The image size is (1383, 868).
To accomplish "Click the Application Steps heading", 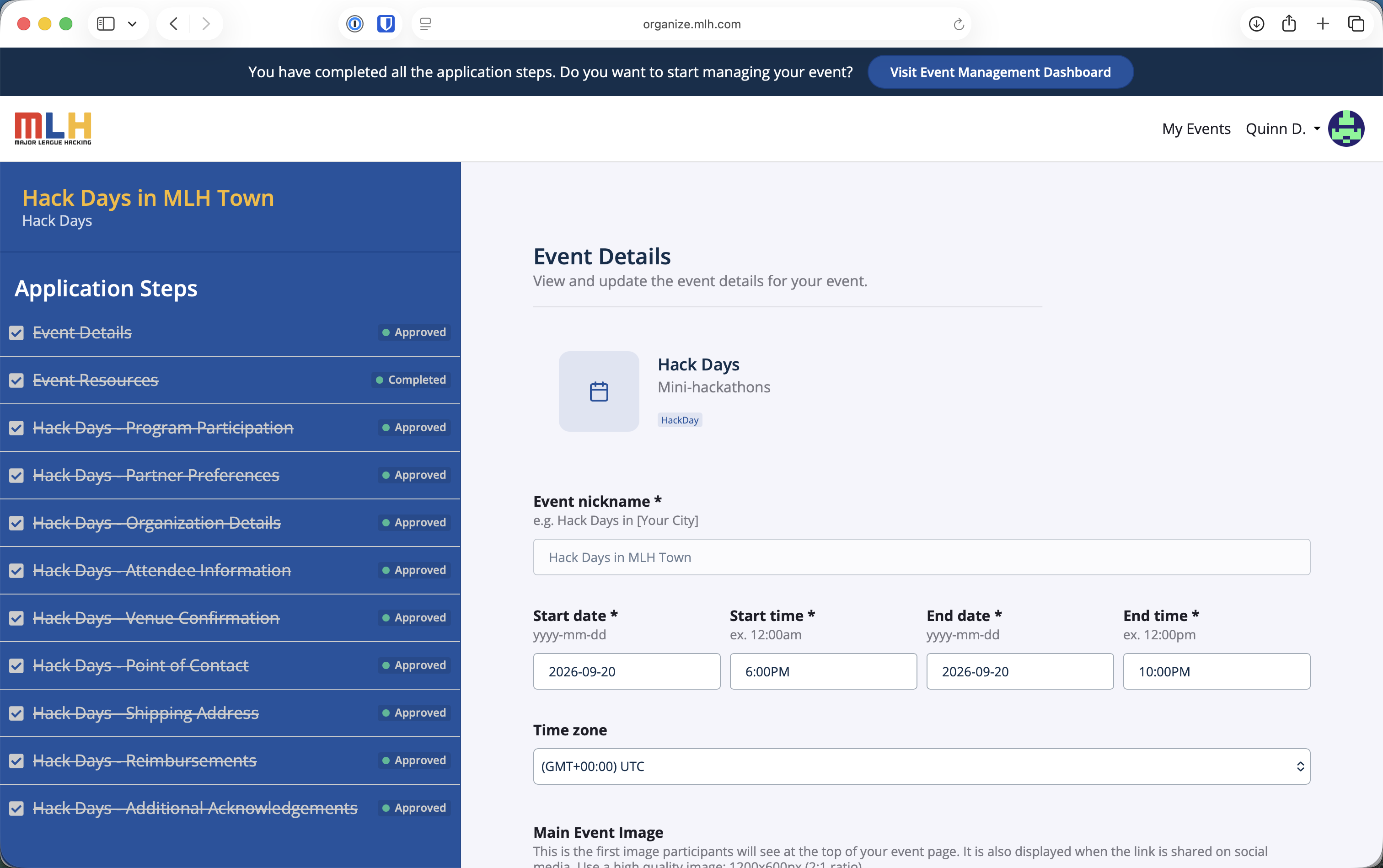I will tap(106, 289).
